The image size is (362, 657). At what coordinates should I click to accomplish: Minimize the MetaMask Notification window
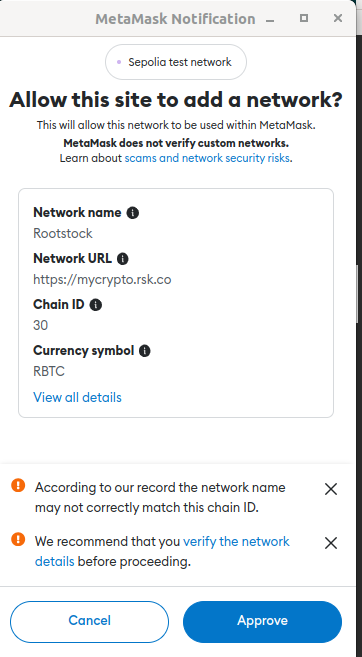[270, 19]
